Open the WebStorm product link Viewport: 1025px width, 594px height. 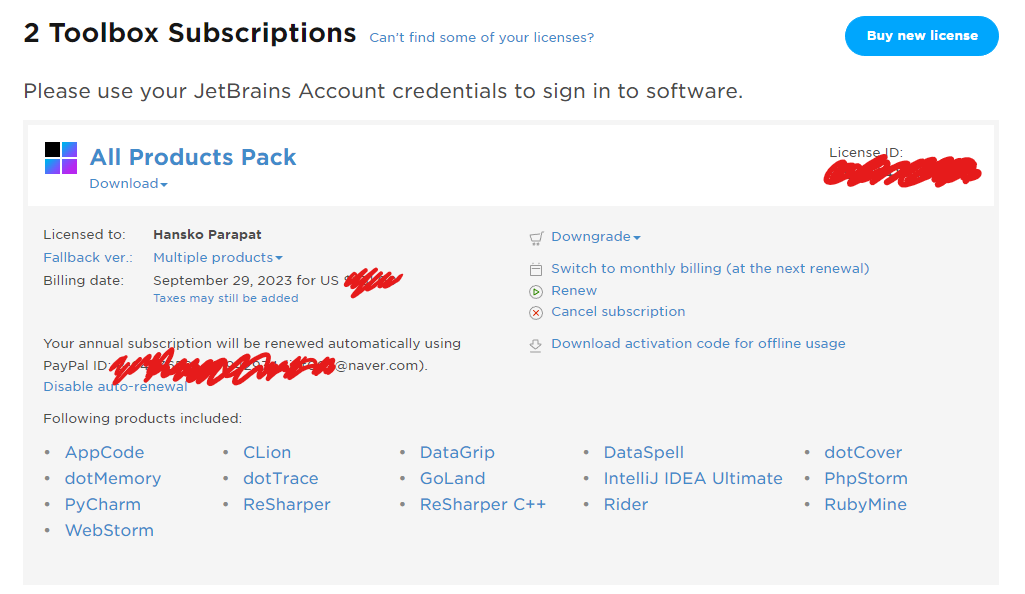click(x=109, y=531)
